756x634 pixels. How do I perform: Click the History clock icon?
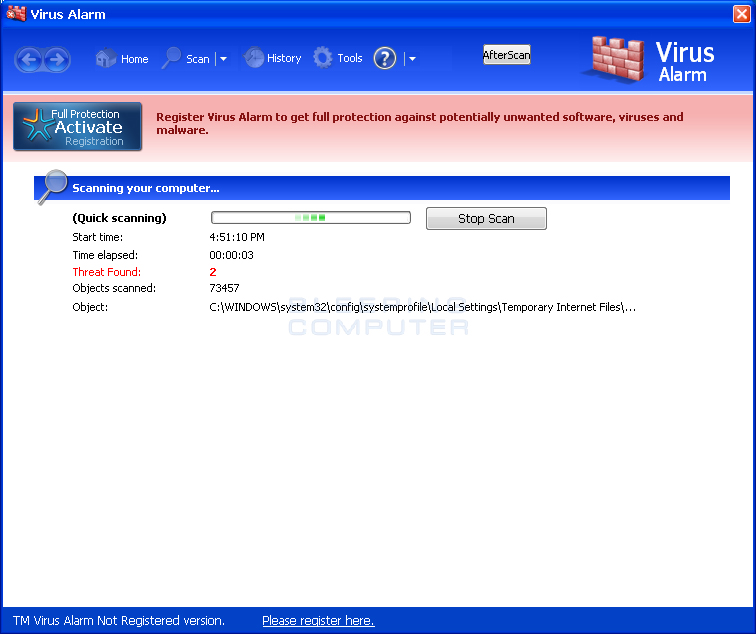click(254, 58)
